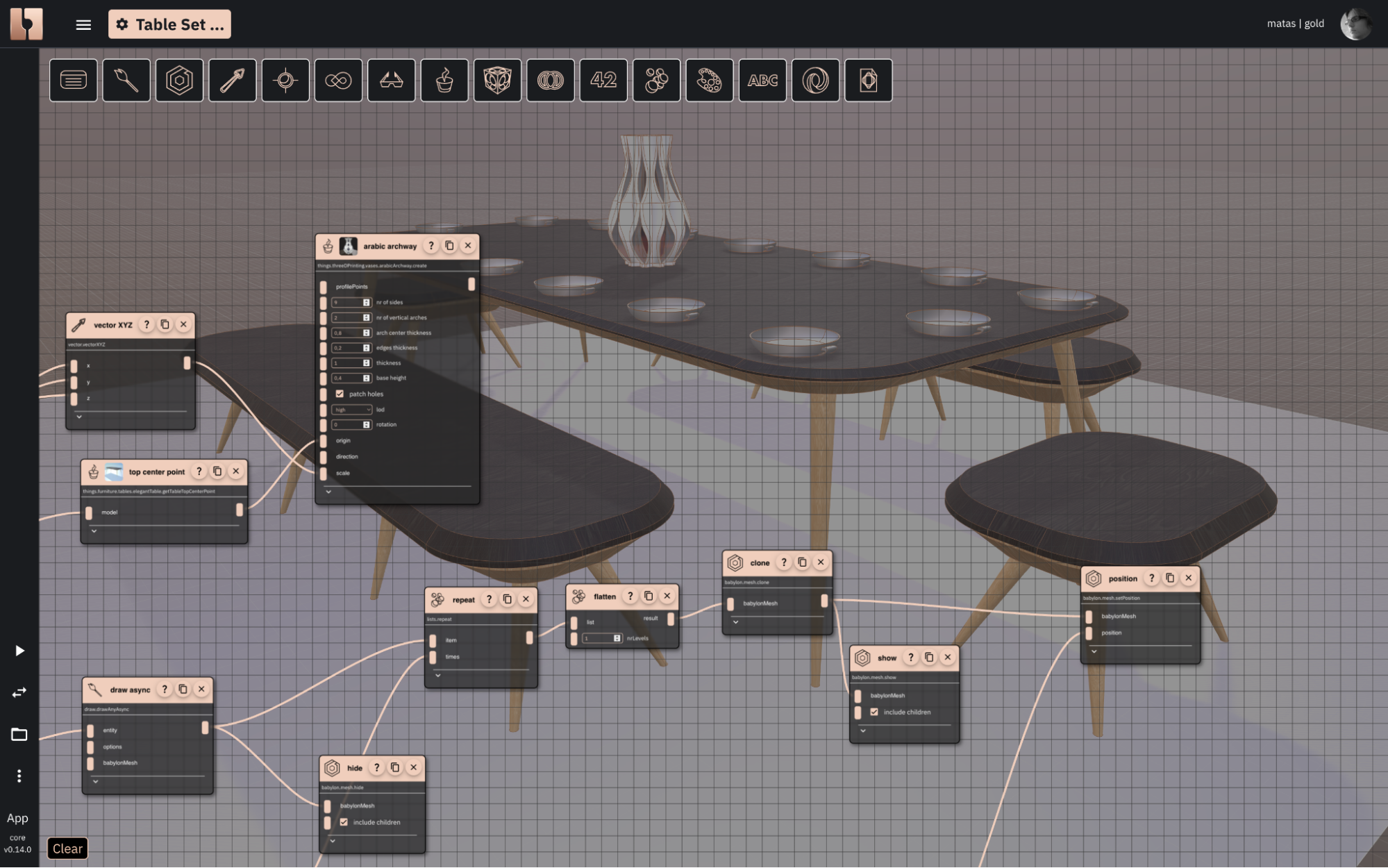
Task: Click nr of sides number input field
Action: tap(347, 303)
